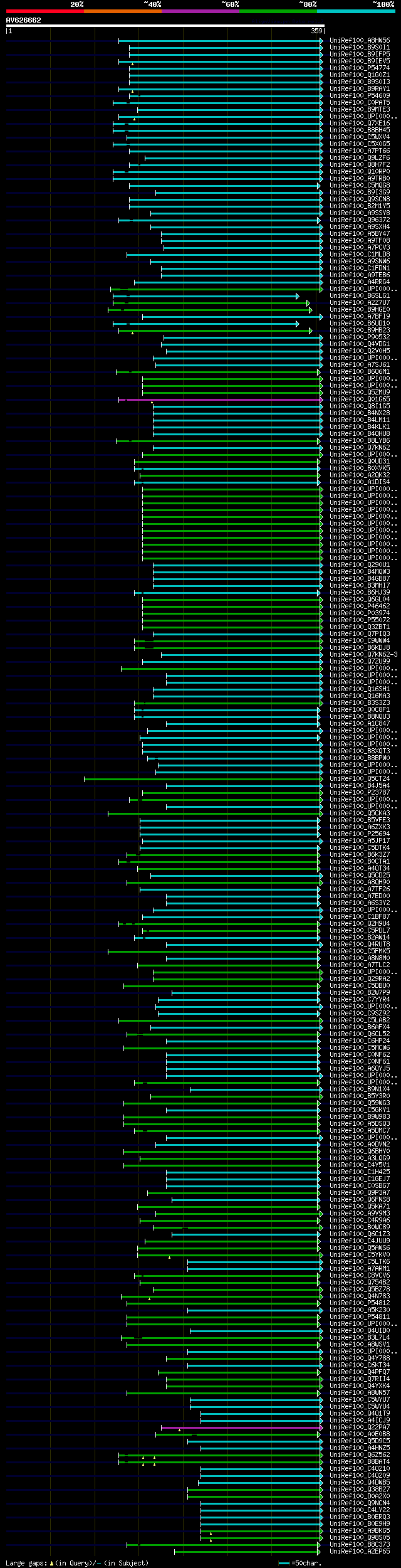Screen dimensions: 401x1568
Task: Click the orange ~40% identity legend segment
Action: (123, 11)
